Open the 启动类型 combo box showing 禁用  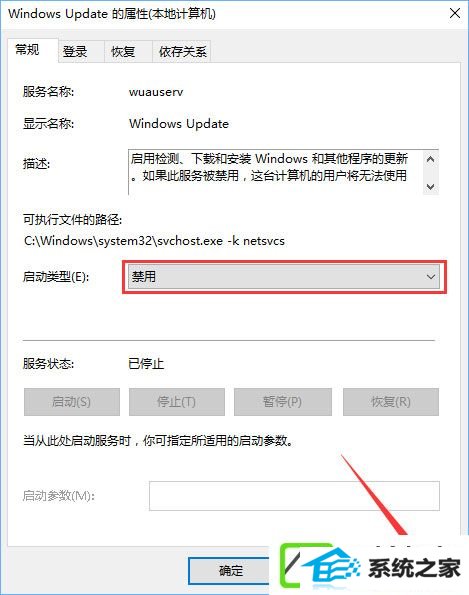click(284, 277)
